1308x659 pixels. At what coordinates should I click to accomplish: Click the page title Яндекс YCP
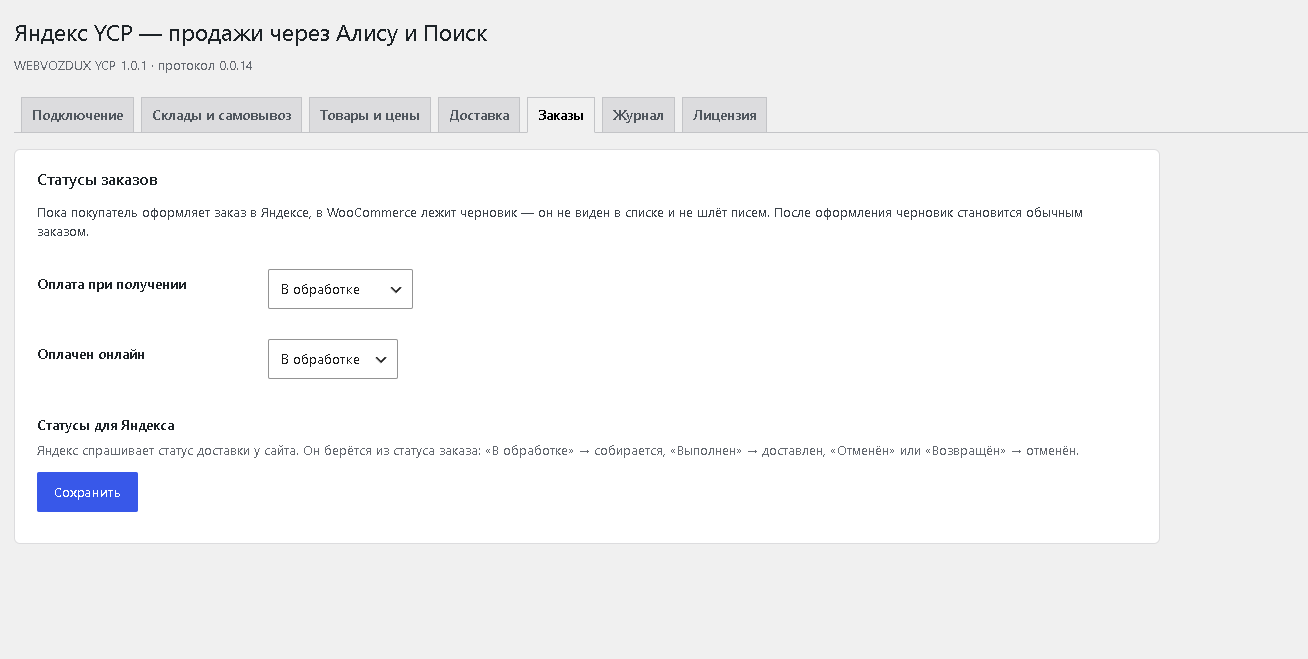tap(251, 34)
